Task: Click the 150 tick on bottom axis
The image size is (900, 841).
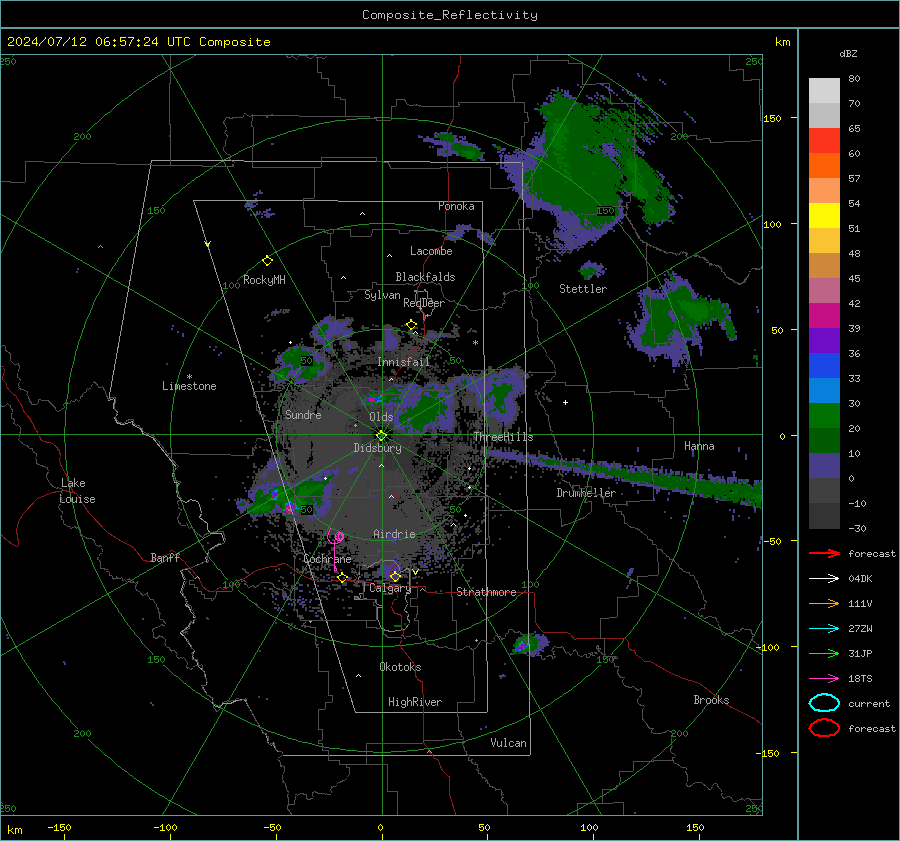Action: (695, 827)
